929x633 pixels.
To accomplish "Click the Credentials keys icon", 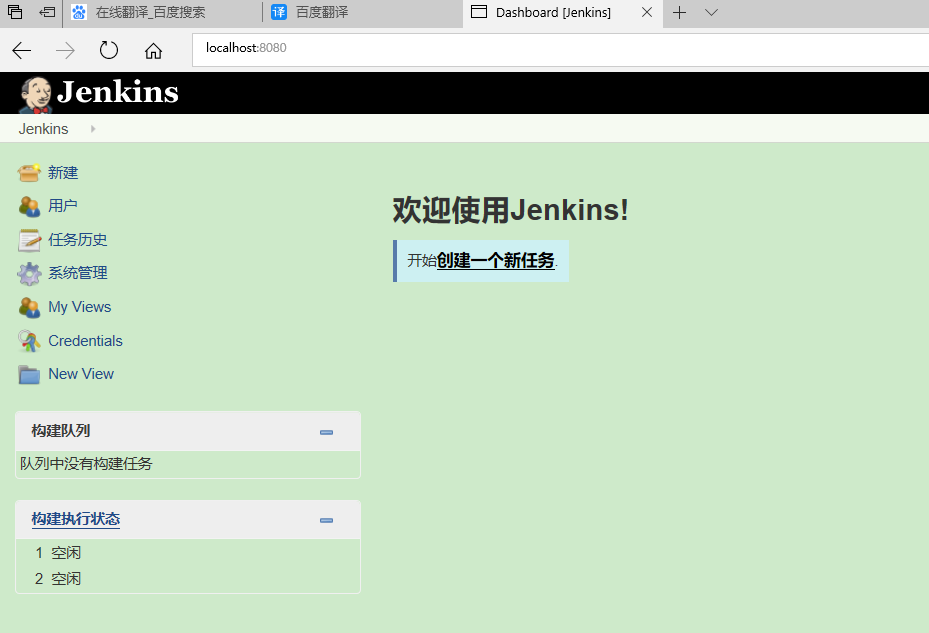I will 29,341.
